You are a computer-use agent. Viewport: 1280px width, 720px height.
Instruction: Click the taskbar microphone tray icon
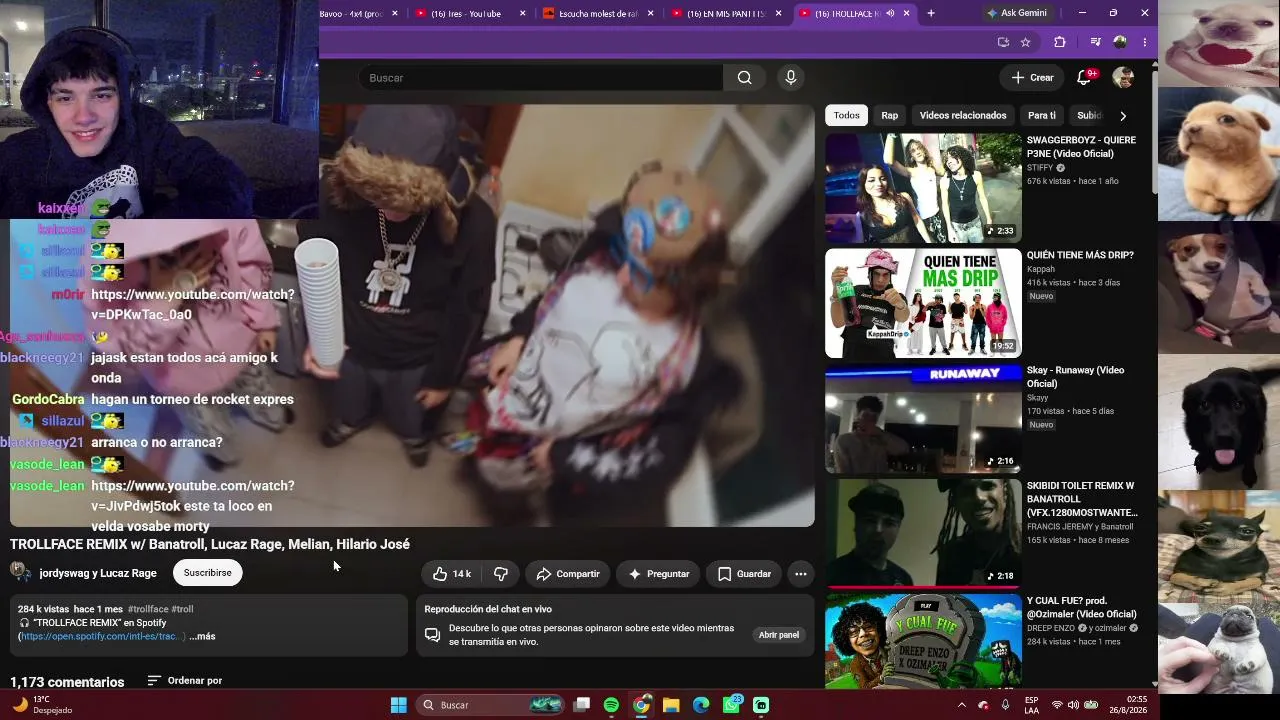pyautogui.click(x=1005, y=705)
